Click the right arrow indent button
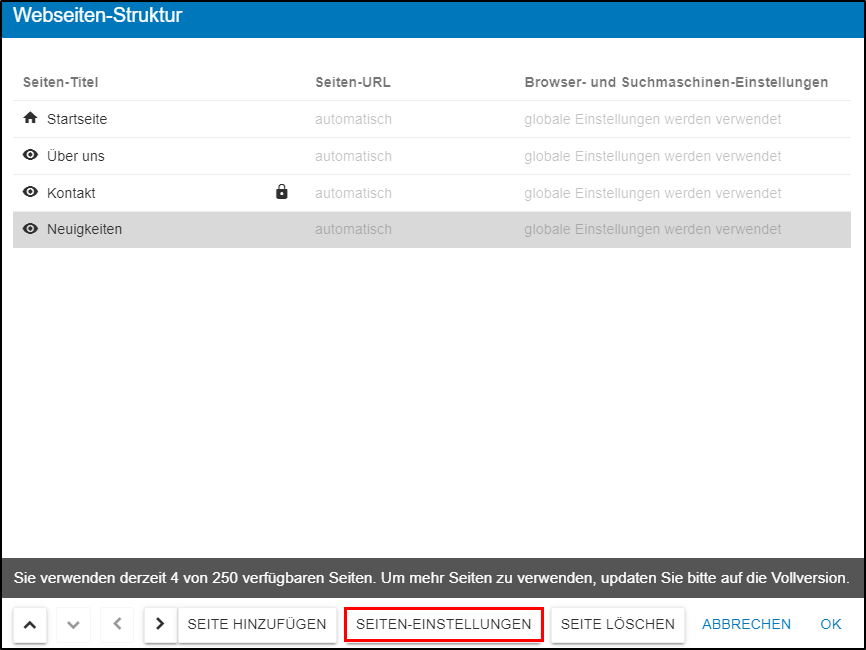 [160, 624]
